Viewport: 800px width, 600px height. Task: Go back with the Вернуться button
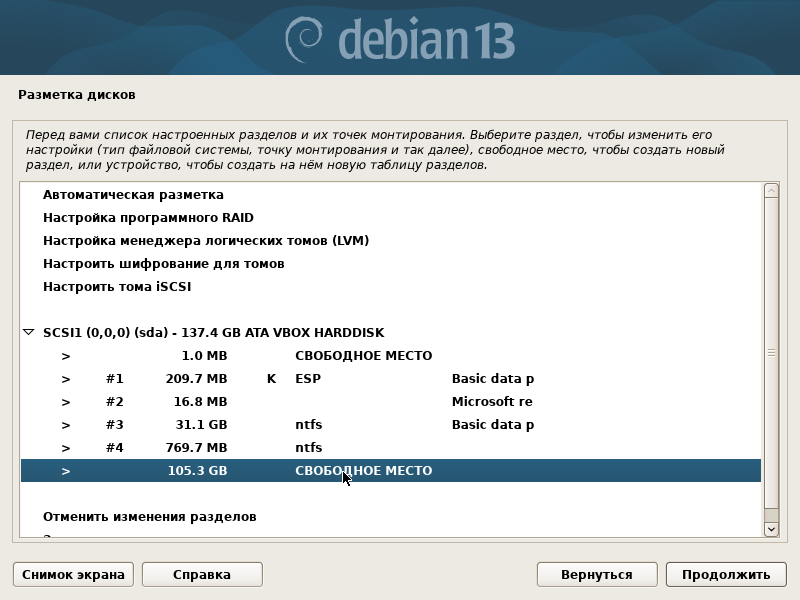[x=597, y=574]
